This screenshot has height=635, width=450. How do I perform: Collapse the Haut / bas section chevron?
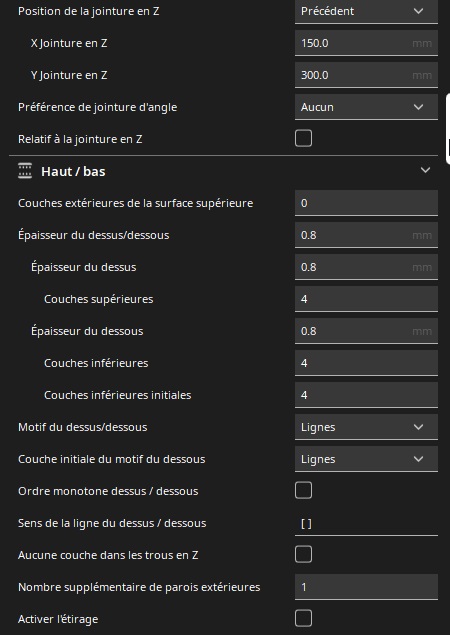[x=425, y=170]
